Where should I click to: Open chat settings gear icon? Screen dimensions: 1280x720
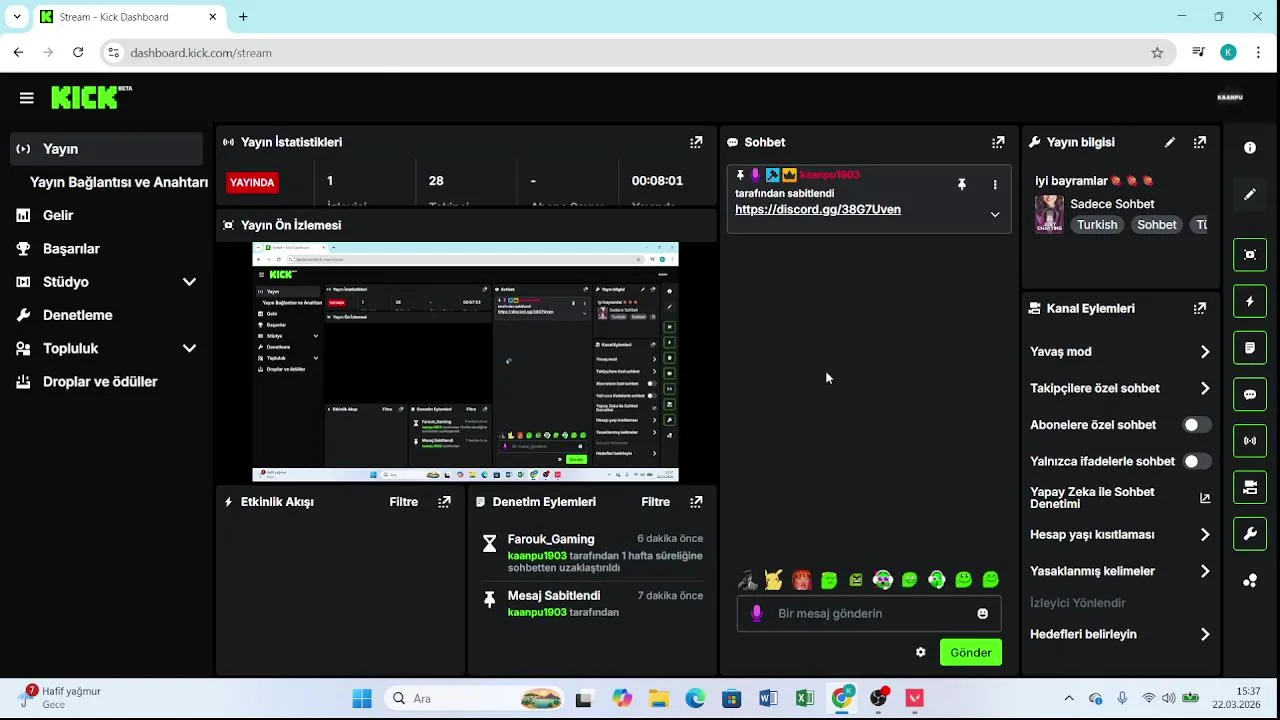[921, 652]
